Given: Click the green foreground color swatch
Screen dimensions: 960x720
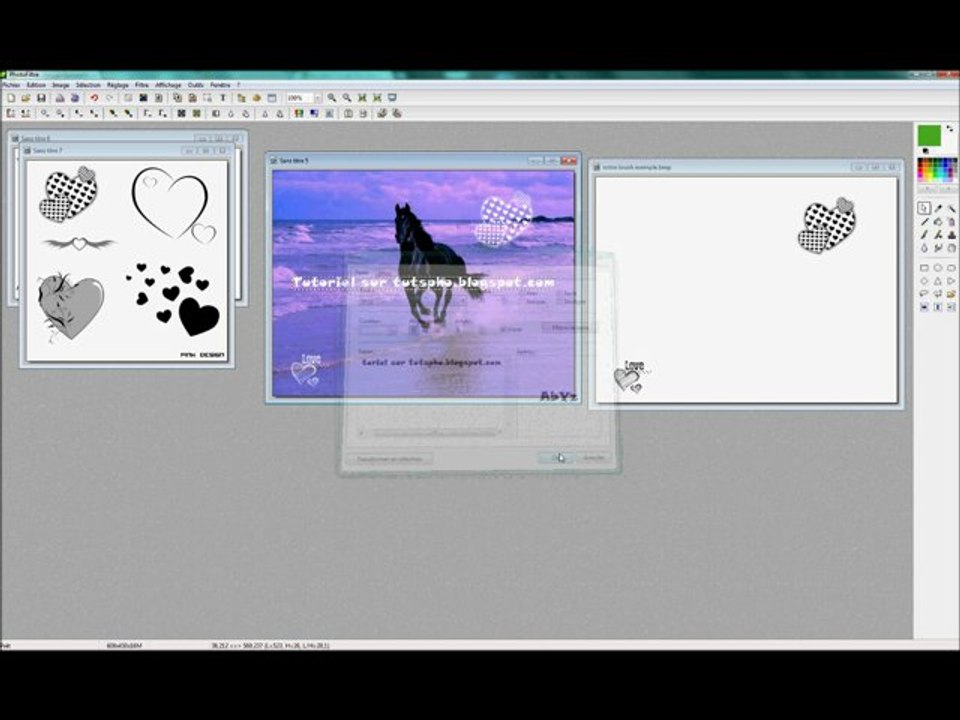Looking at the screenshot, I should pos(929,135).
